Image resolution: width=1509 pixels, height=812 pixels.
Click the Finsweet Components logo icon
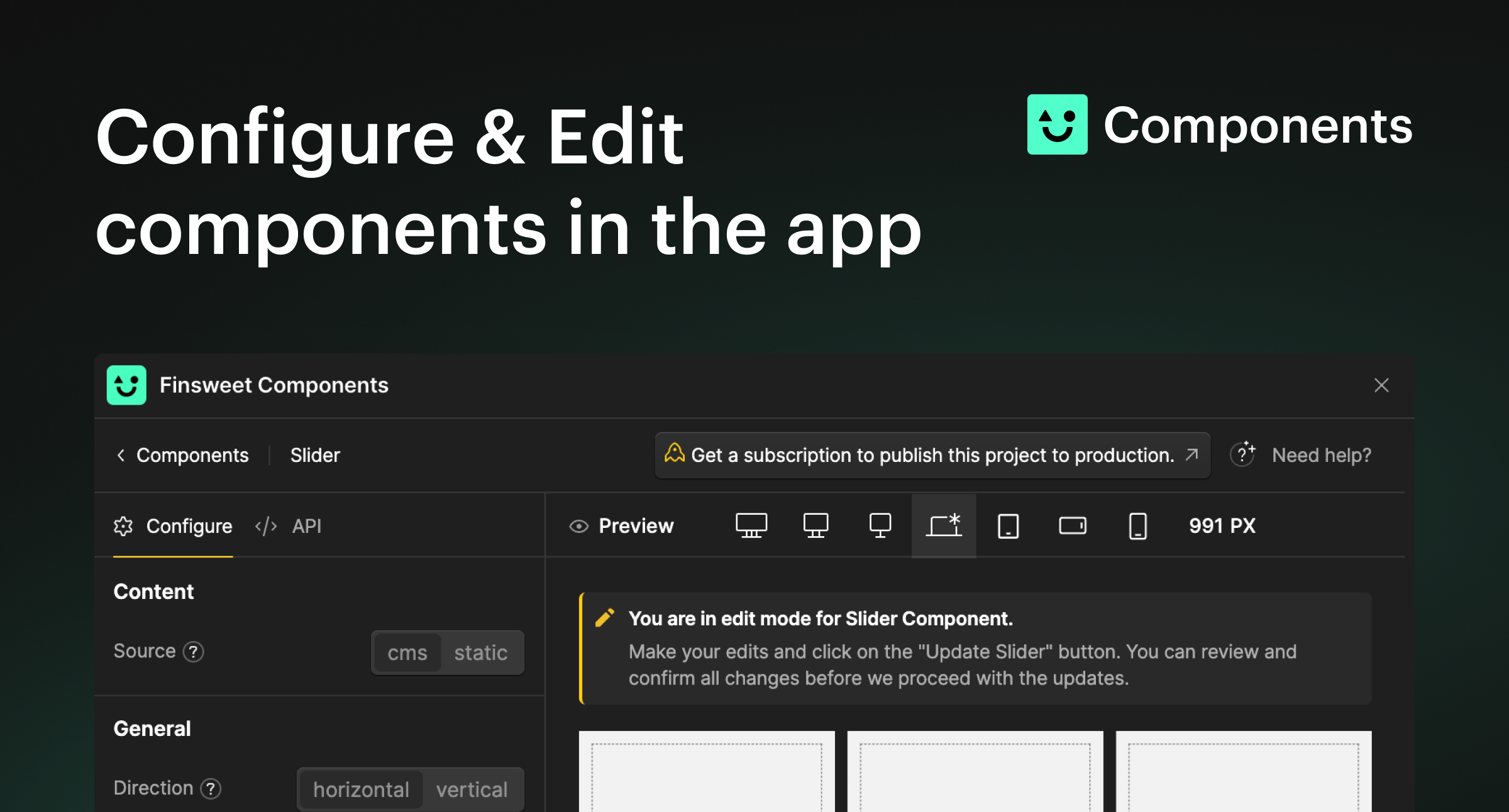coord(126,385)
